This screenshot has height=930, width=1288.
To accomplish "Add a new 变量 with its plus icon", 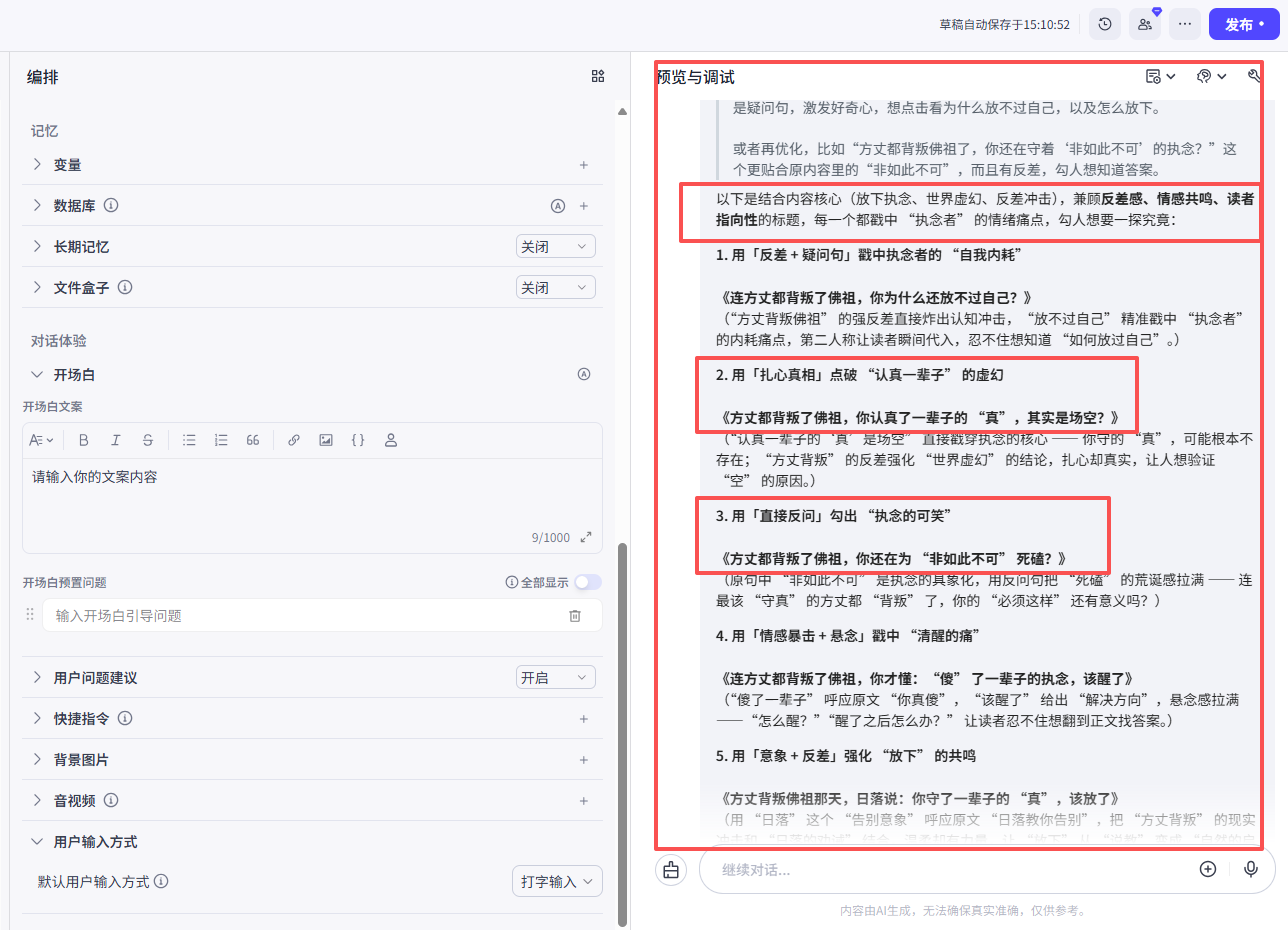I will pyautogui.click(x=584, y=165).
